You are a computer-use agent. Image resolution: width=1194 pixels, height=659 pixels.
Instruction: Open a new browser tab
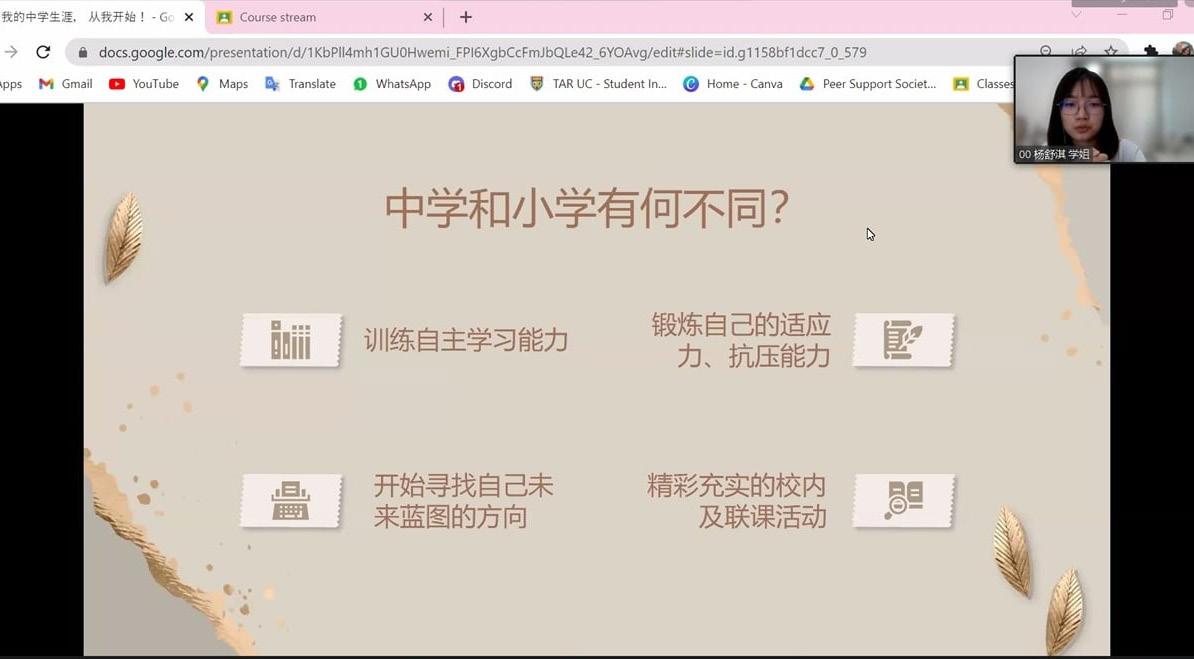465,17
